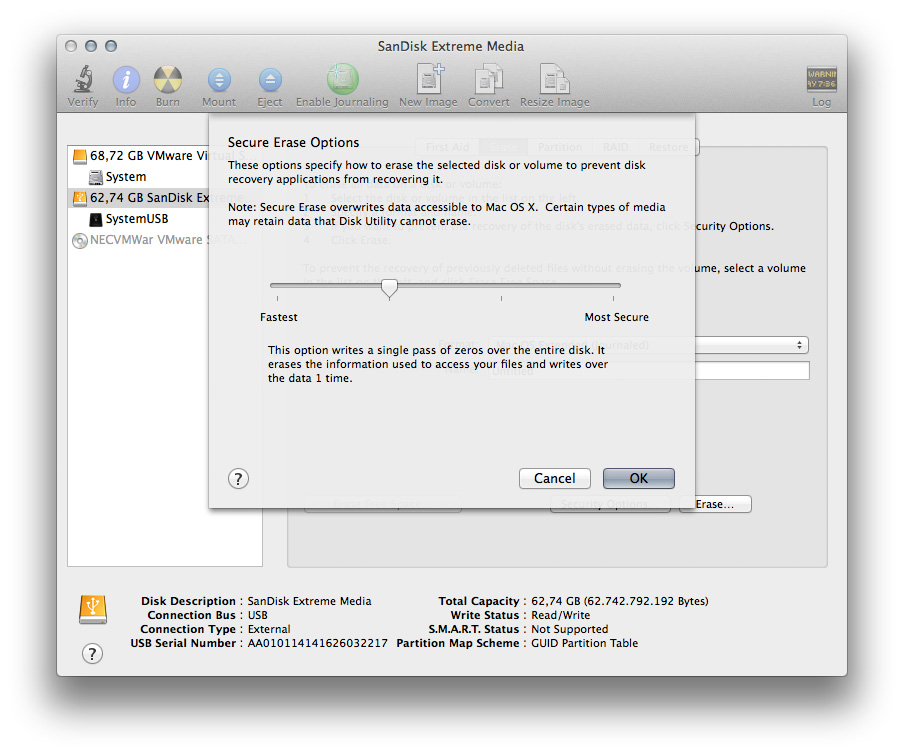The image size is (904, 755).
Task: Click the Erase... button behind the dialog
Action: pyautogui.click(x=715, y=504)
